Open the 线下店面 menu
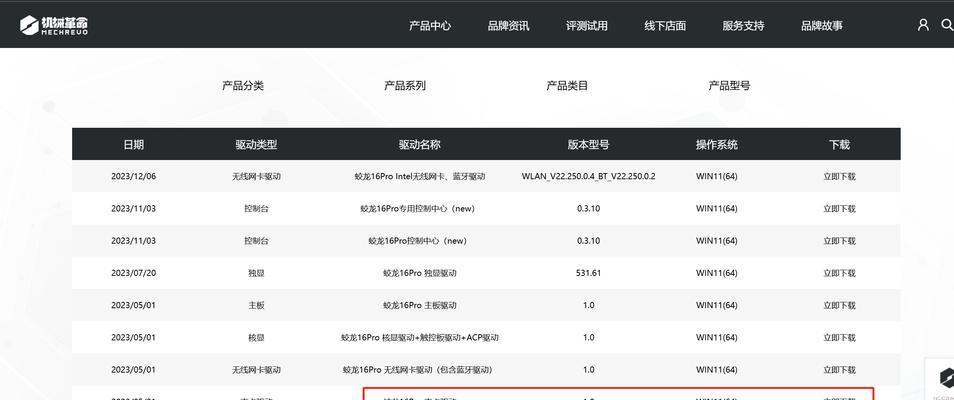The width and height of the screenshot is (954, 400). coord(665,26)
